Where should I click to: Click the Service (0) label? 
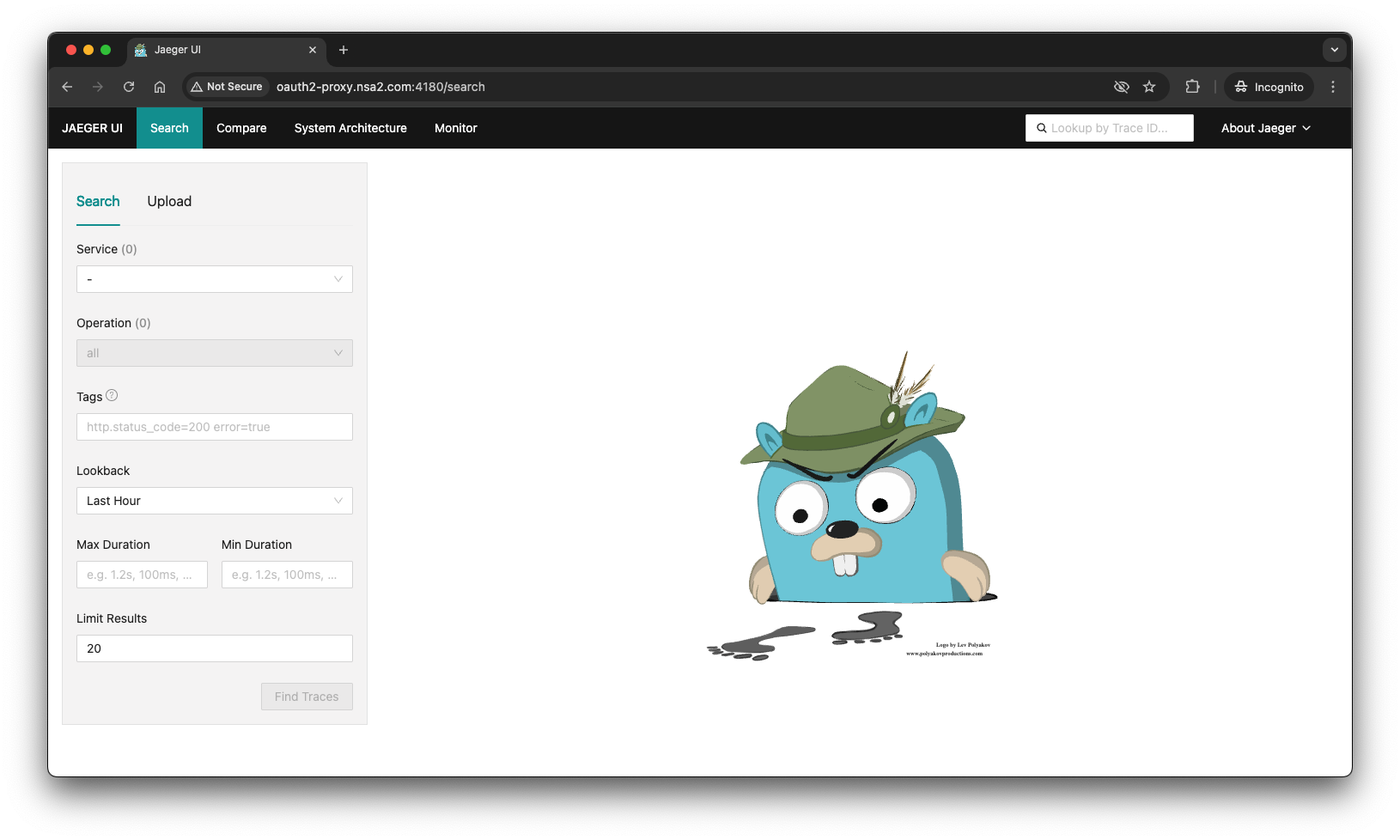107,249
